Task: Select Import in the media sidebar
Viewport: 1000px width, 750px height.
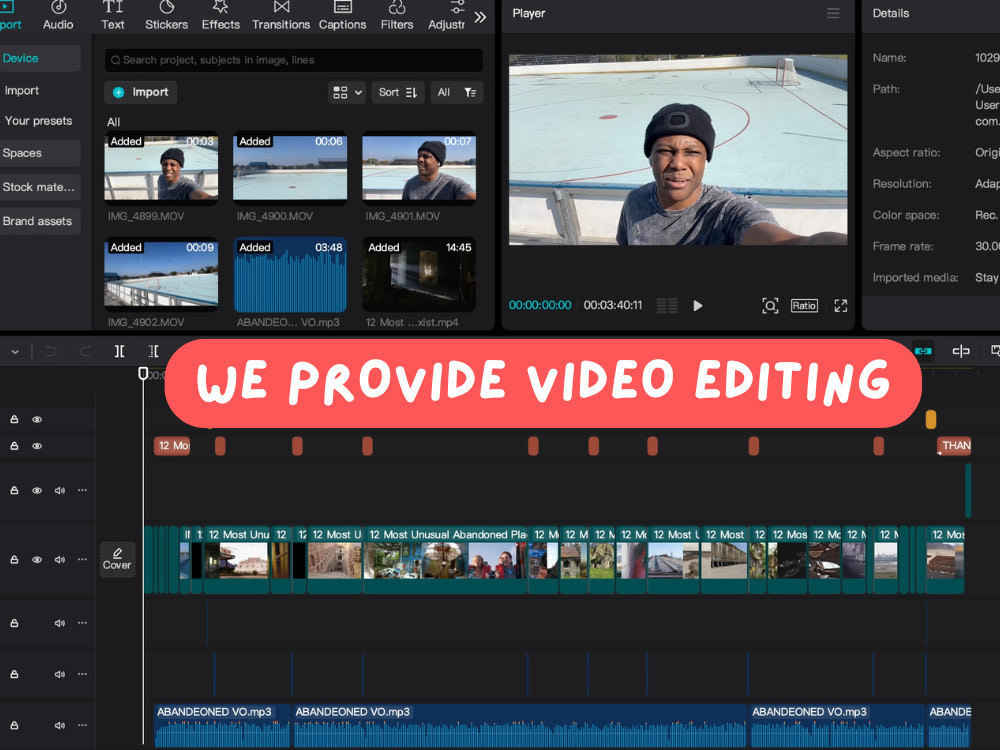Action: [22, 91]
